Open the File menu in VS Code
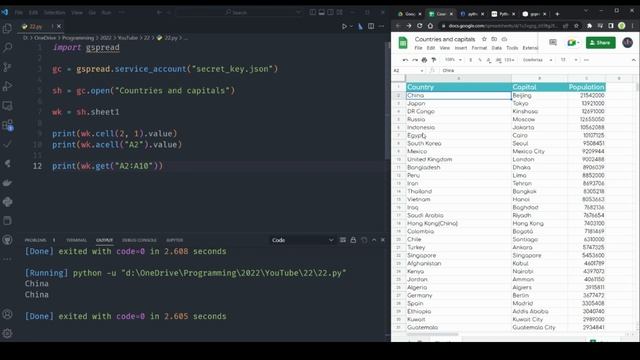 coord(19,13)
